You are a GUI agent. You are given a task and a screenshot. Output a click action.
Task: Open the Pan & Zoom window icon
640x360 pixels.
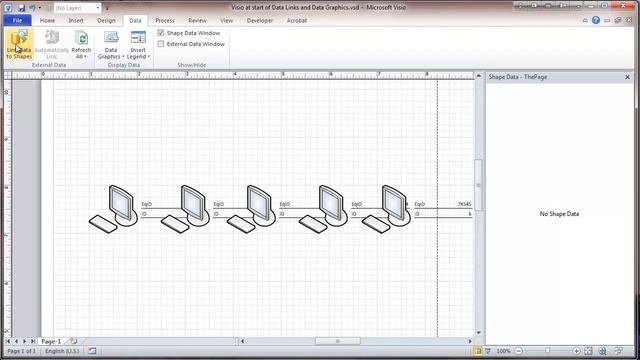(x=602, y=351)
